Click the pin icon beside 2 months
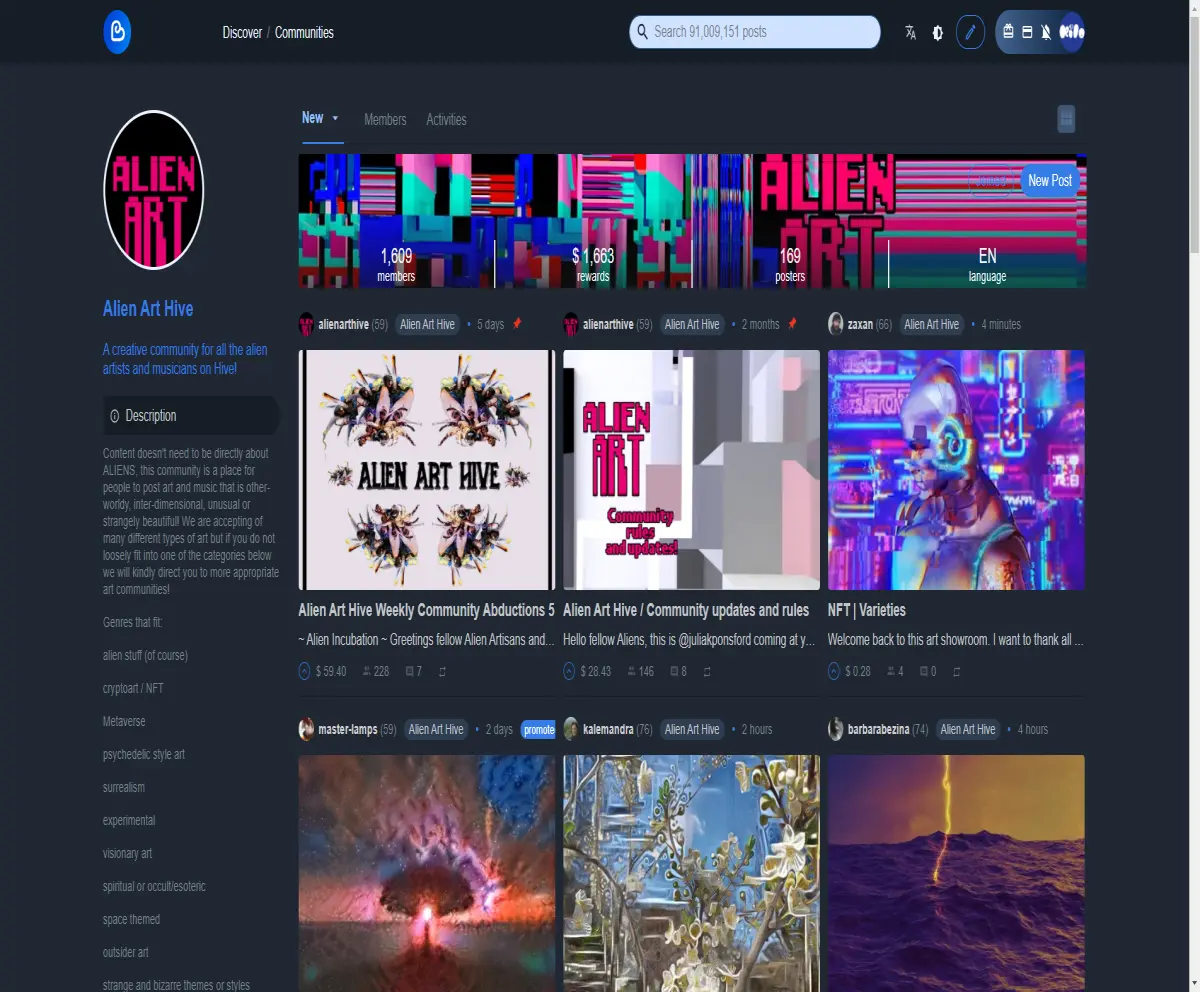The width and height of the screenshot is (1200, 992). coord(792,324)
